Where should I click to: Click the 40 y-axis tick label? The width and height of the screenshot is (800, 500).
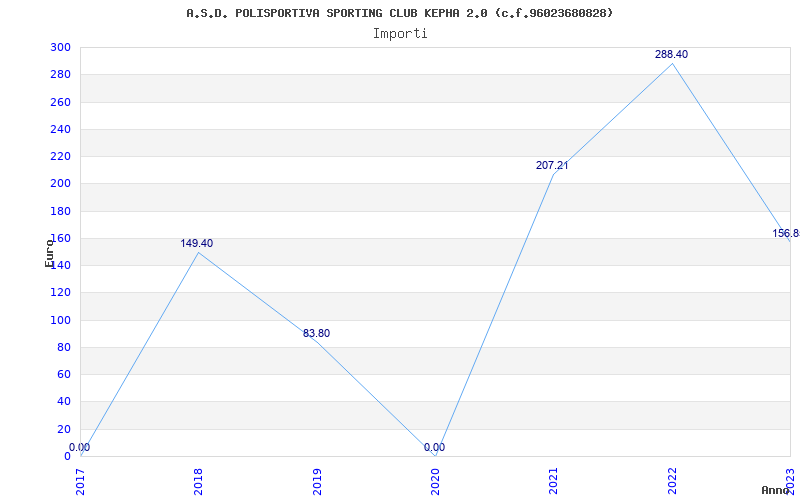coord(63,402)
